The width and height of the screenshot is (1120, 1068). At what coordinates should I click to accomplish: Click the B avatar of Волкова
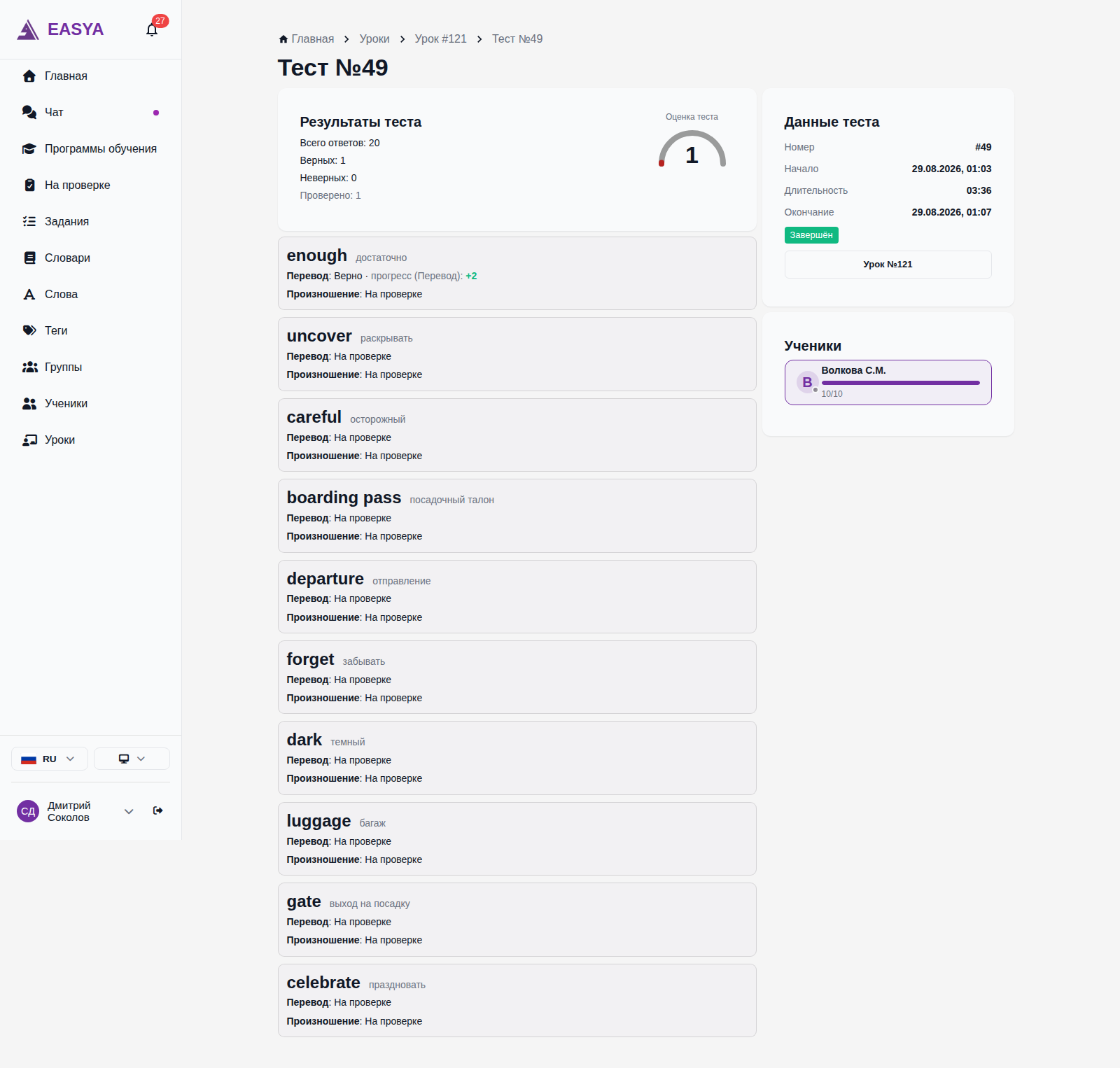[x=807, y=382]
